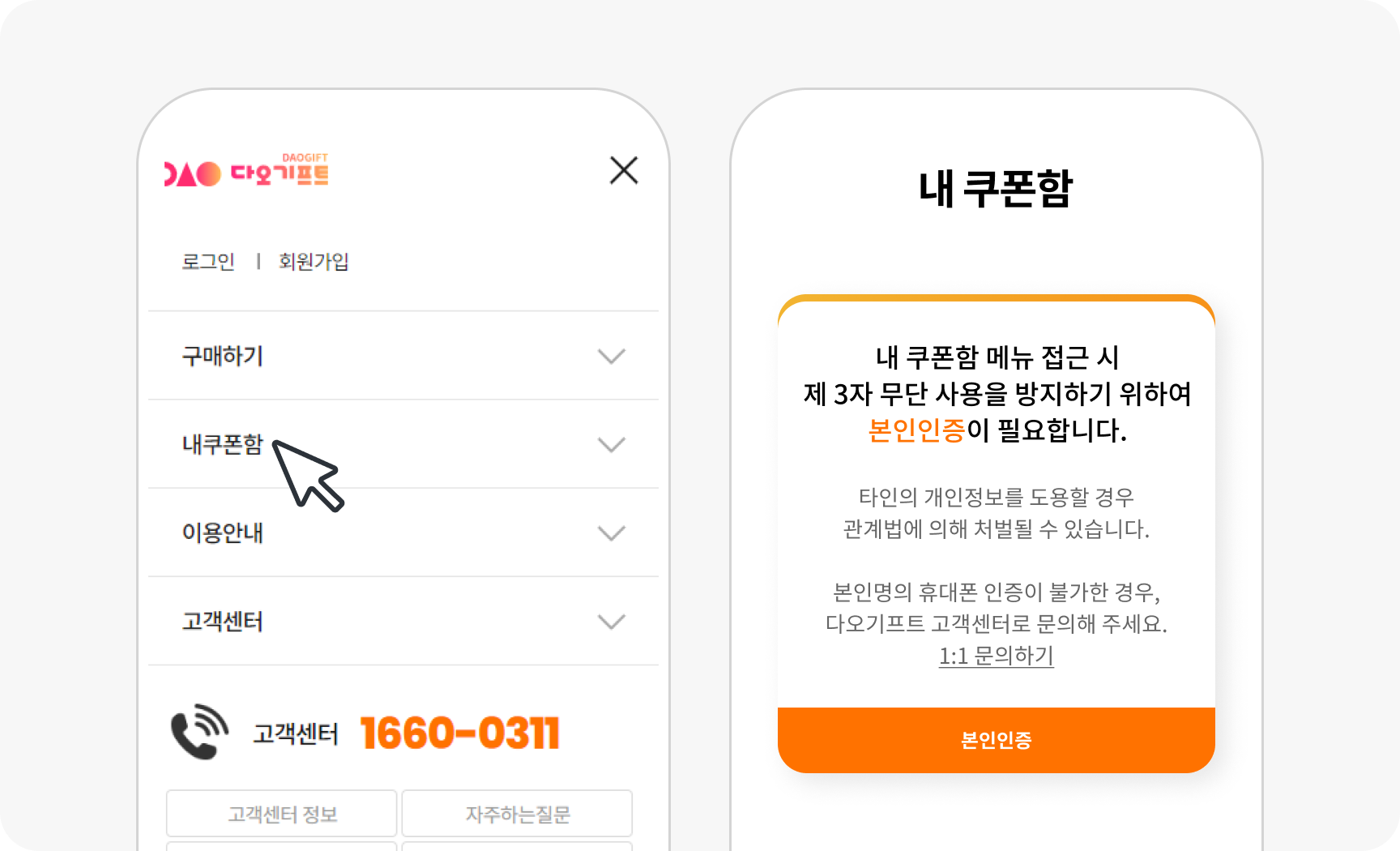Screen dimensions: 1400x851
Task: Click the customer center phone icon
Action: [199, 731]
